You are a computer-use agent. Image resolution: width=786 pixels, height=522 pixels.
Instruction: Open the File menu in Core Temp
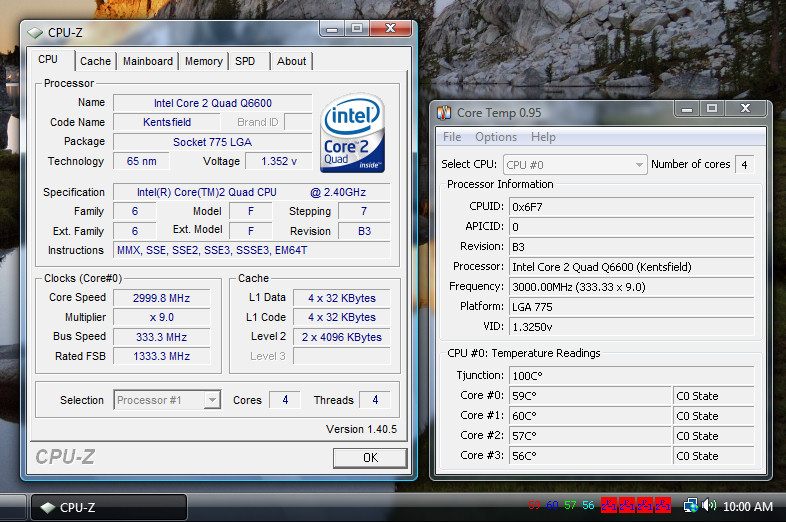(x=452, y=137)
